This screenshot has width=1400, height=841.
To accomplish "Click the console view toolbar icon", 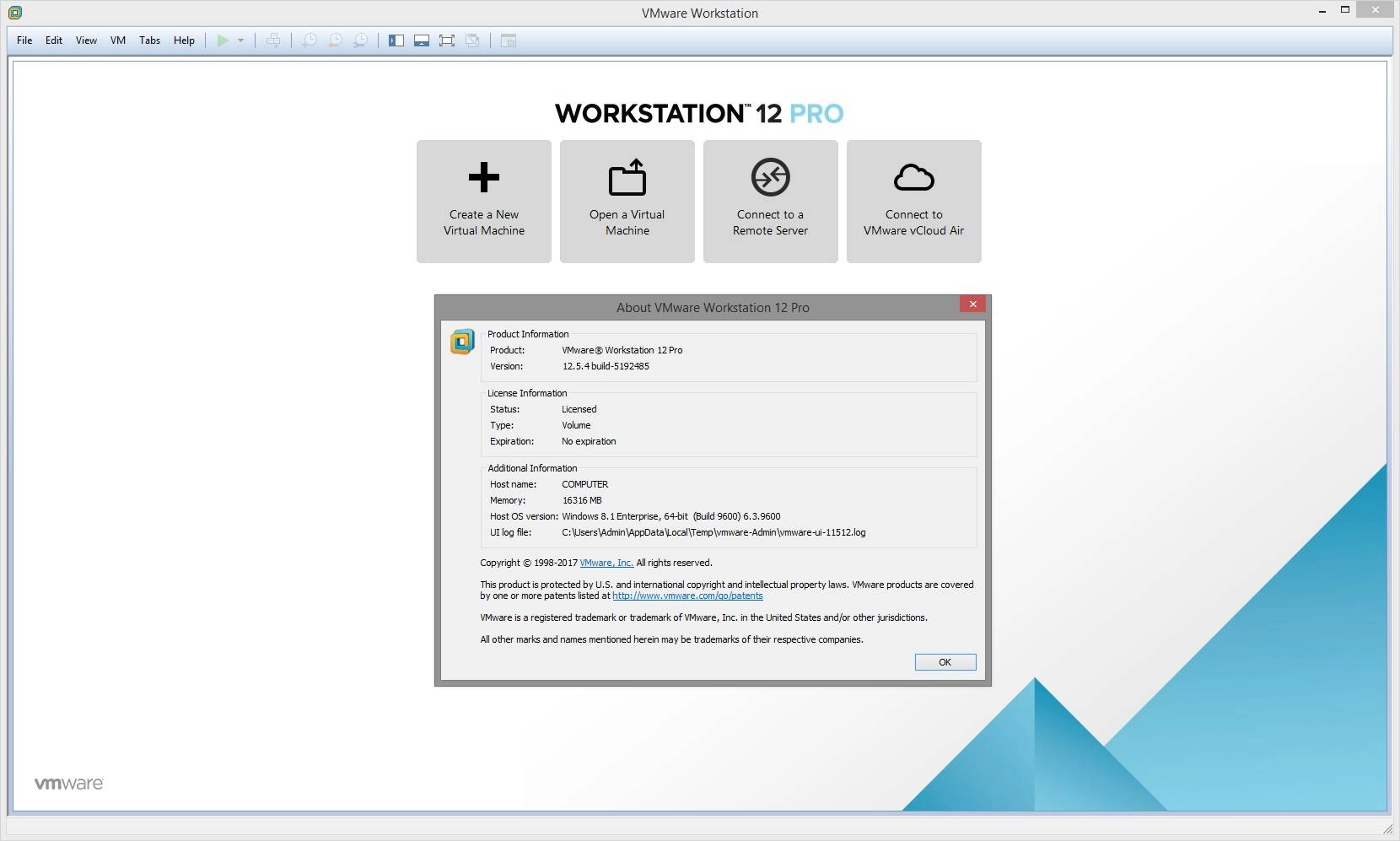I will pos(509,40).
